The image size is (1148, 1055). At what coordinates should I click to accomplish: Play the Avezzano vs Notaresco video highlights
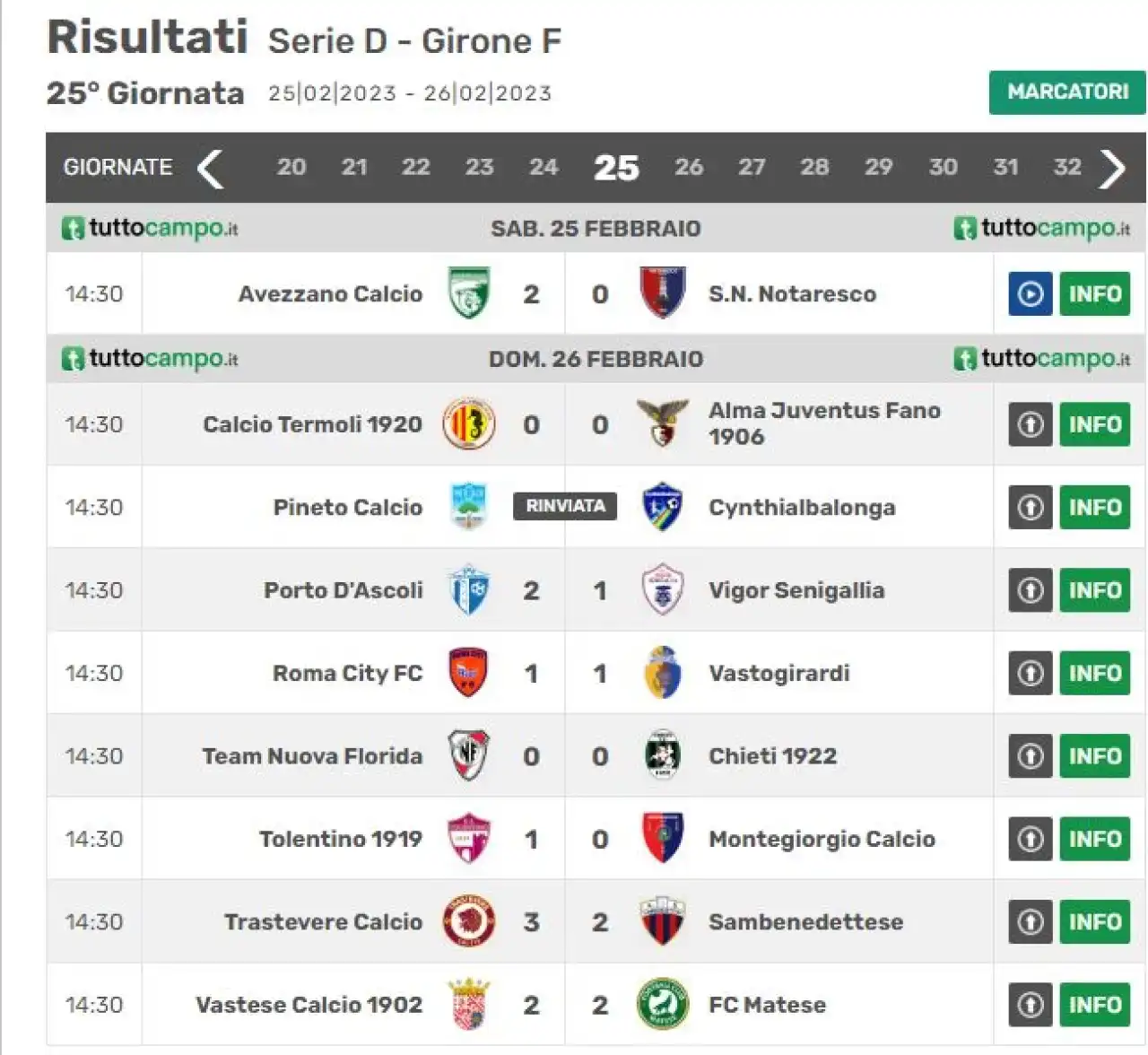pyautogui.click(x=1030, y=293)
